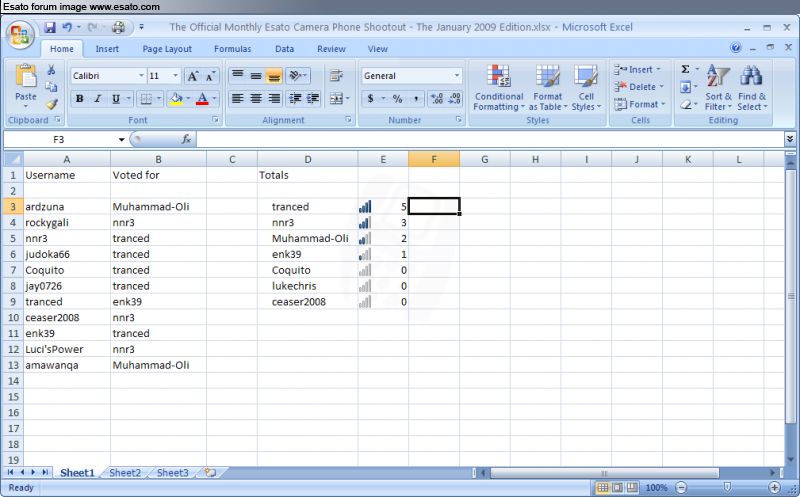Click the Format cells button
The image size is (800, 497).
pyautogui.click(x=640, y=104)
